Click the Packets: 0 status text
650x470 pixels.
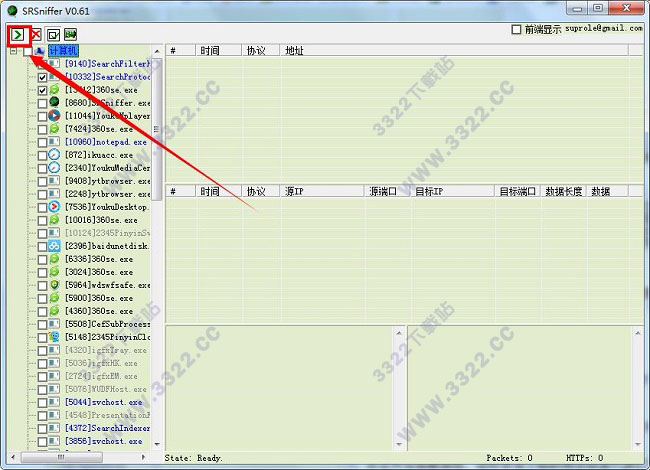[x=509, y=458]
